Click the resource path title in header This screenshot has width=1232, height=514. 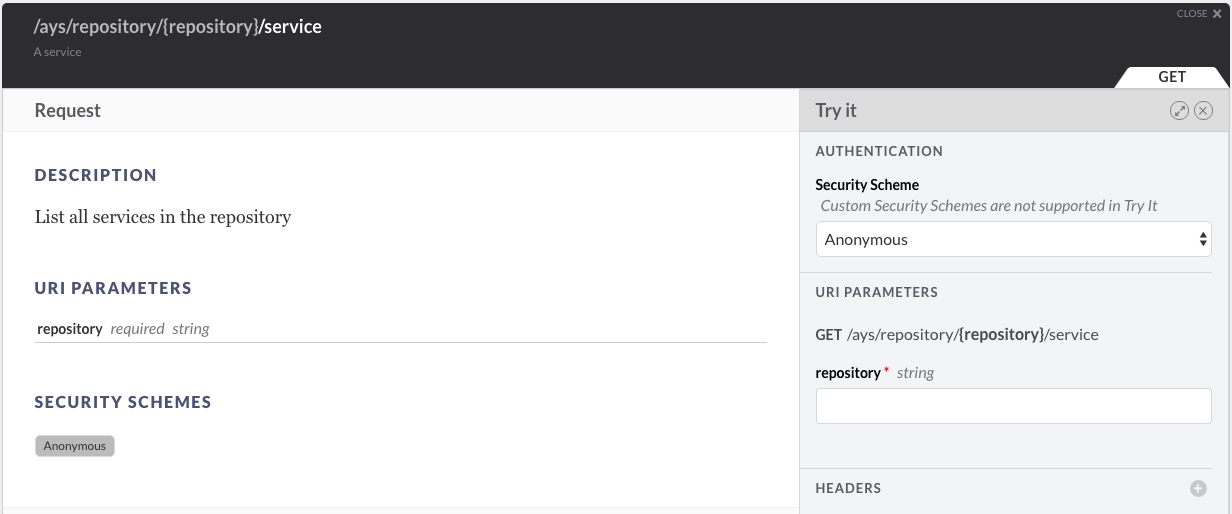[x=178, y=27]
